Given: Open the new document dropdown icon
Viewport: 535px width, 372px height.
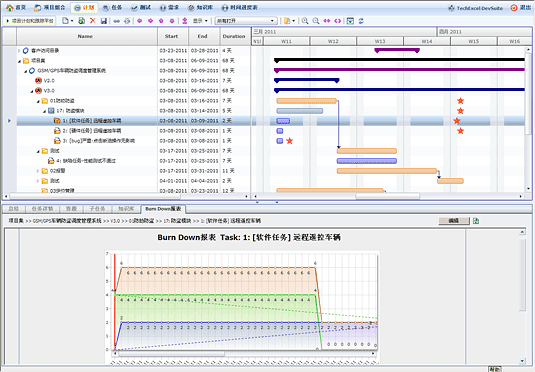Looking at the screenshot, I should pos(68,21).
